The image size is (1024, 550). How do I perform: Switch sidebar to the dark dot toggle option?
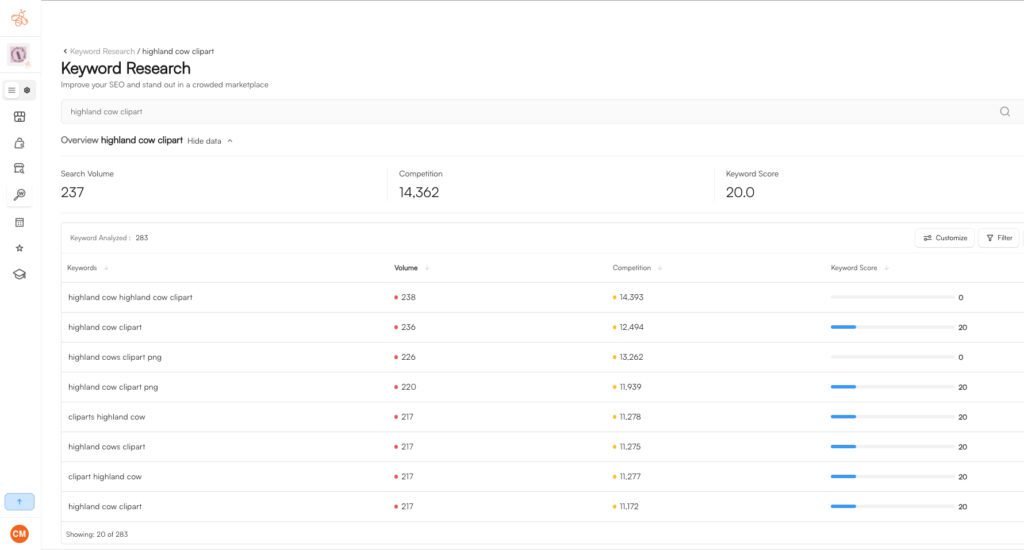pos(27,90)
